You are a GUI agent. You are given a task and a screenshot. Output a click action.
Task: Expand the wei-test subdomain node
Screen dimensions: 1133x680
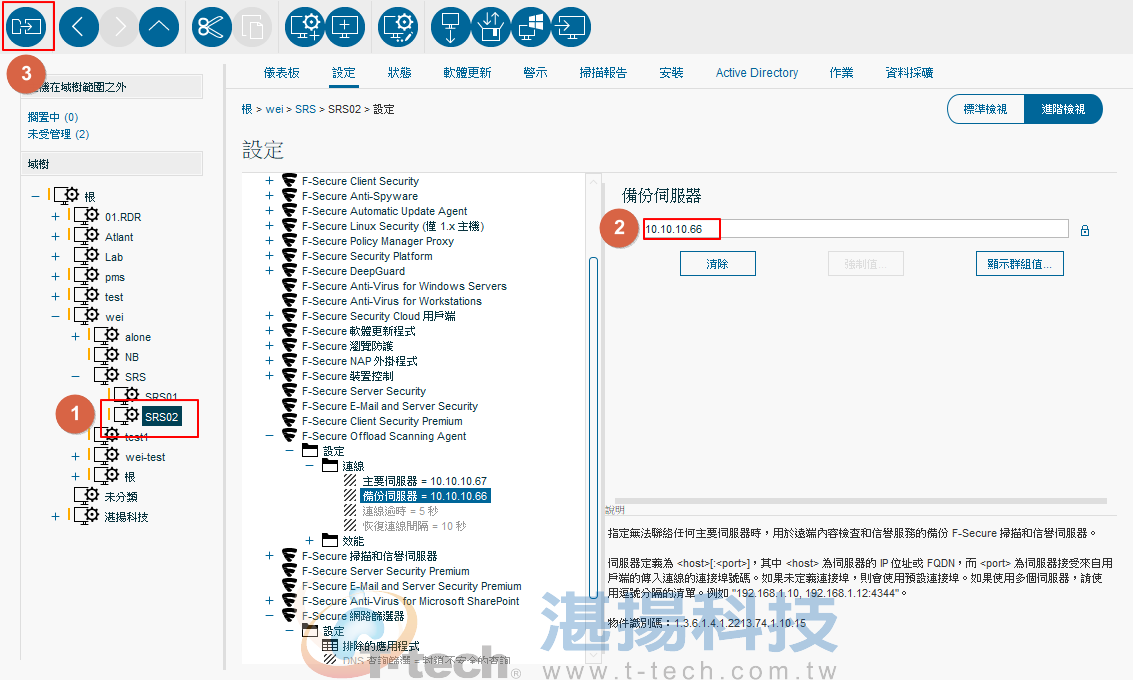point(75,457)
